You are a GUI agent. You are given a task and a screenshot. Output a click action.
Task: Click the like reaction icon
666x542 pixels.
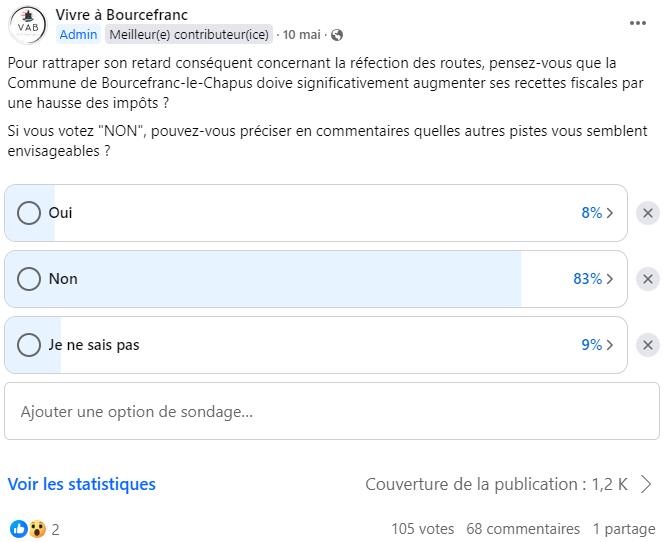18,529
